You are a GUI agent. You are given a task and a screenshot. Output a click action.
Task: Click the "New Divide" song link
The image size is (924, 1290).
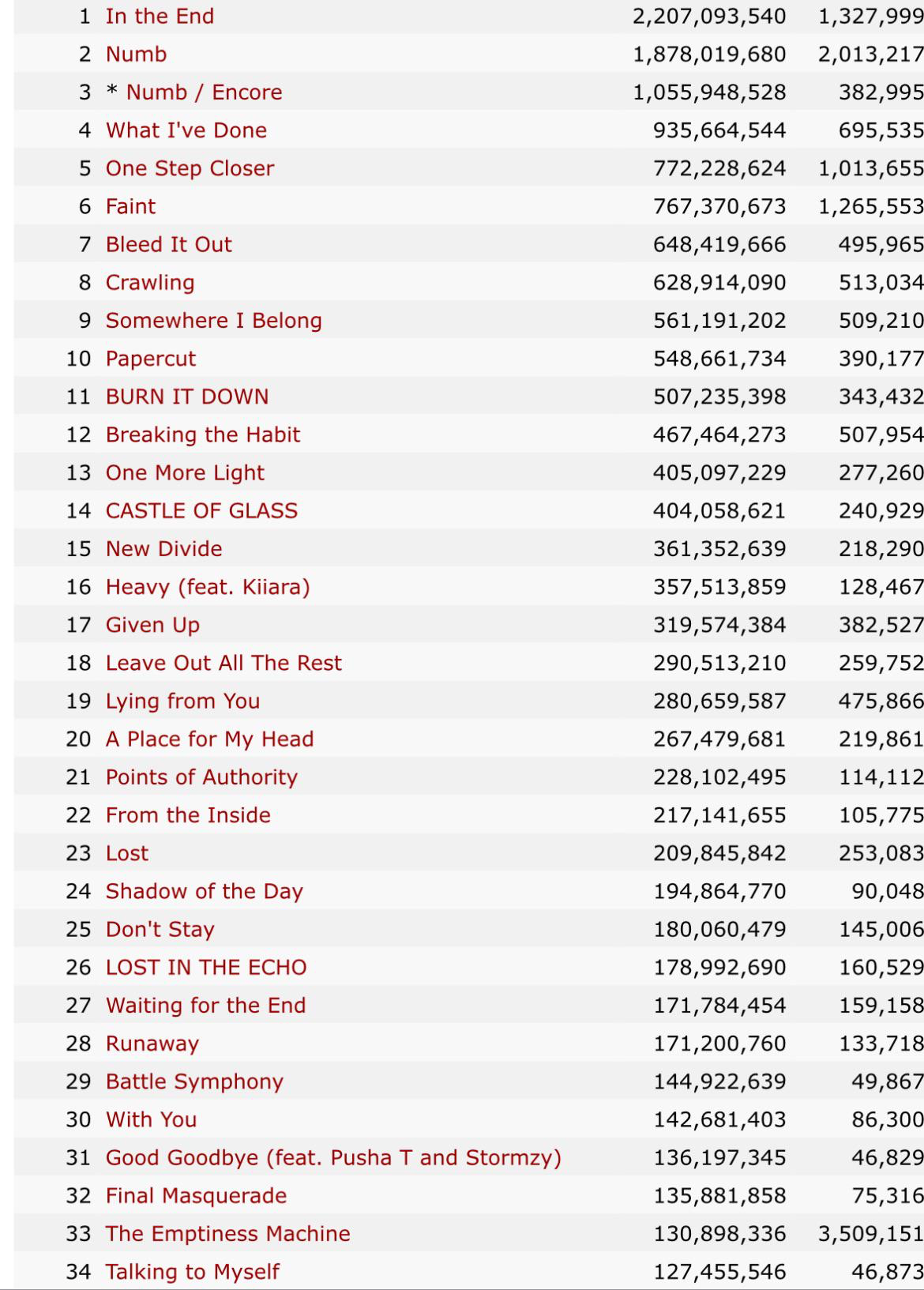coord(164,549)
